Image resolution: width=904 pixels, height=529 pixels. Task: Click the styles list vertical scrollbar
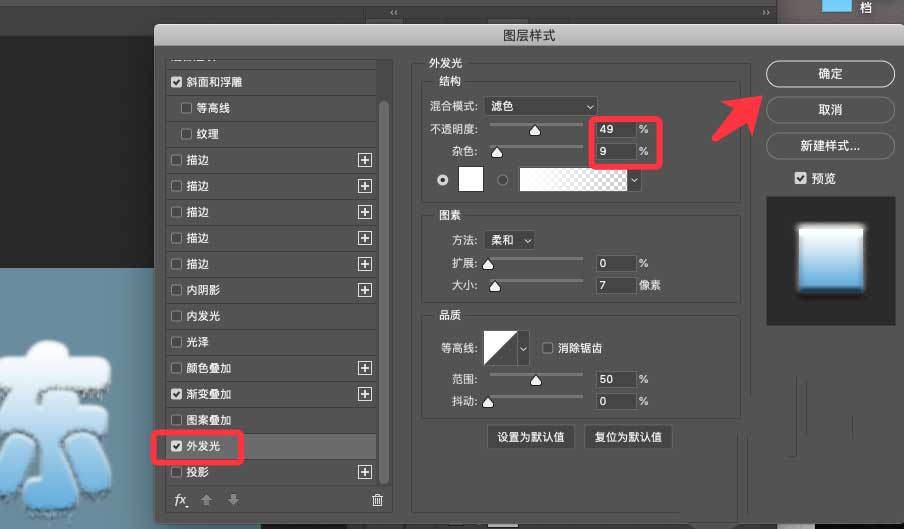[x=384, y=292]
